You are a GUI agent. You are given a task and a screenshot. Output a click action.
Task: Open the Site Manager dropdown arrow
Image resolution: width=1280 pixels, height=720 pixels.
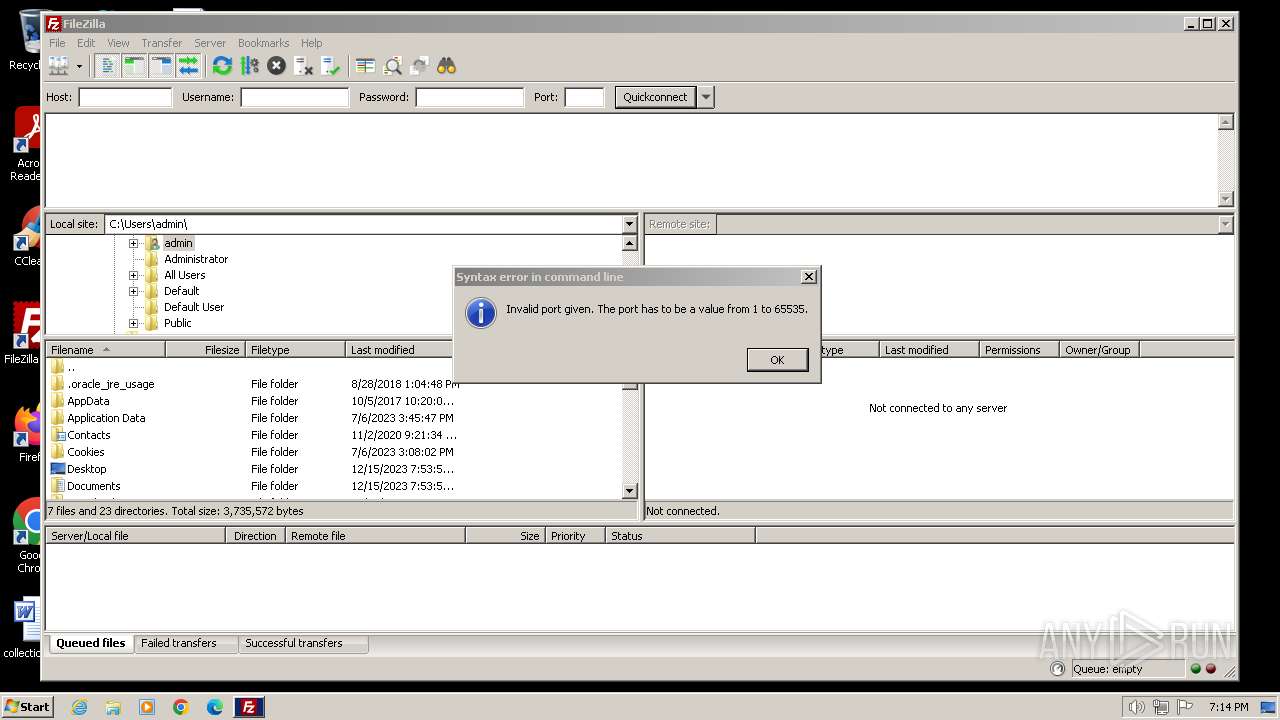(79, 66)
